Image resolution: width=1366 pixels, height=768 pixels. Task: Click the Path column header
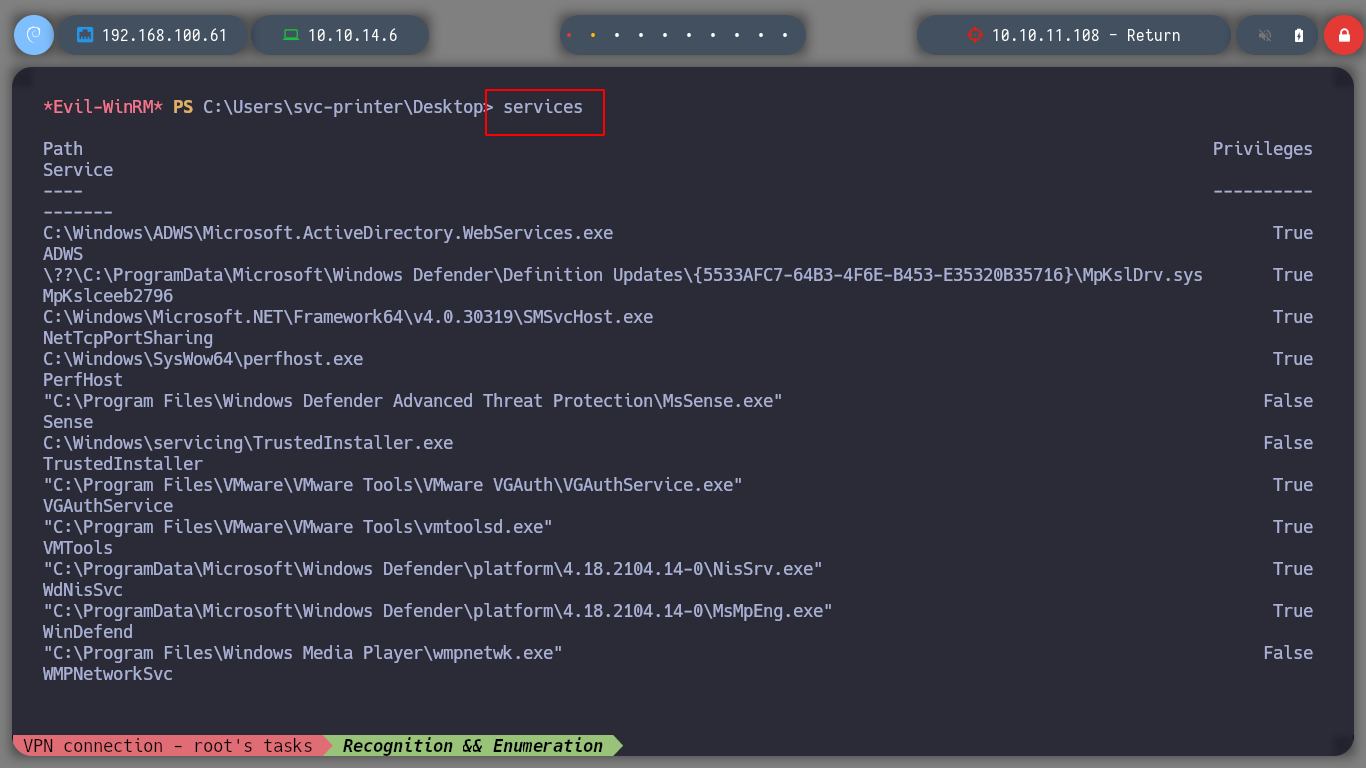[x=63, y=149]
